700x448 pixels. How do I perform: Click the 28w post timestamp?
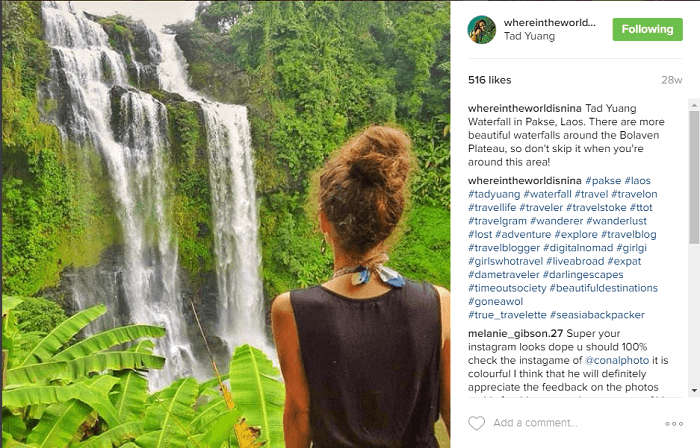click(672, 79)
